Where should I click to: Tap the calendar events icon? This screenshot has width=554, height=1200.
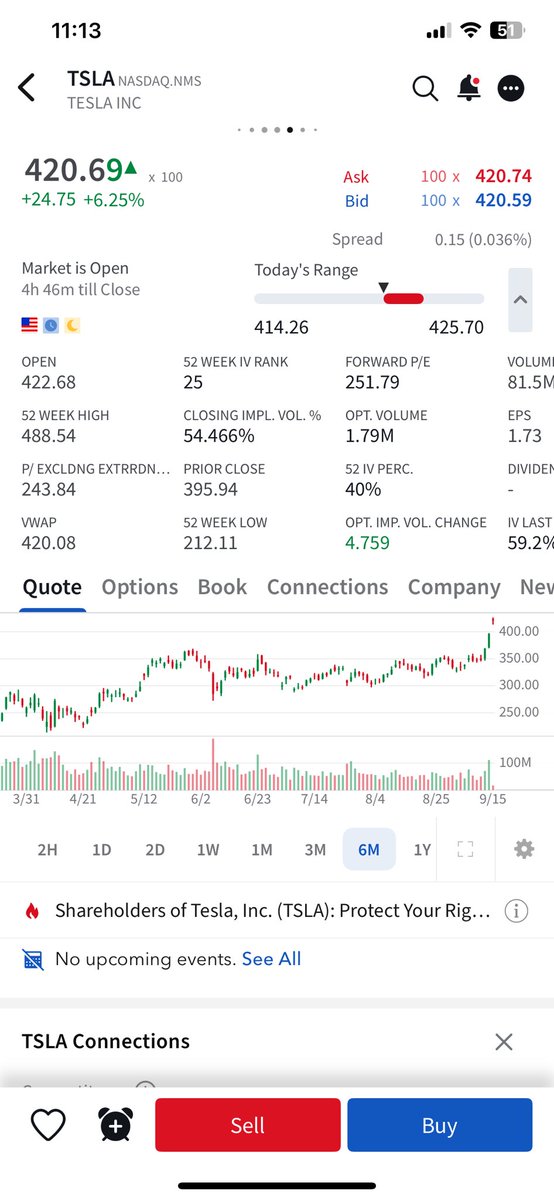coord(33,960)
